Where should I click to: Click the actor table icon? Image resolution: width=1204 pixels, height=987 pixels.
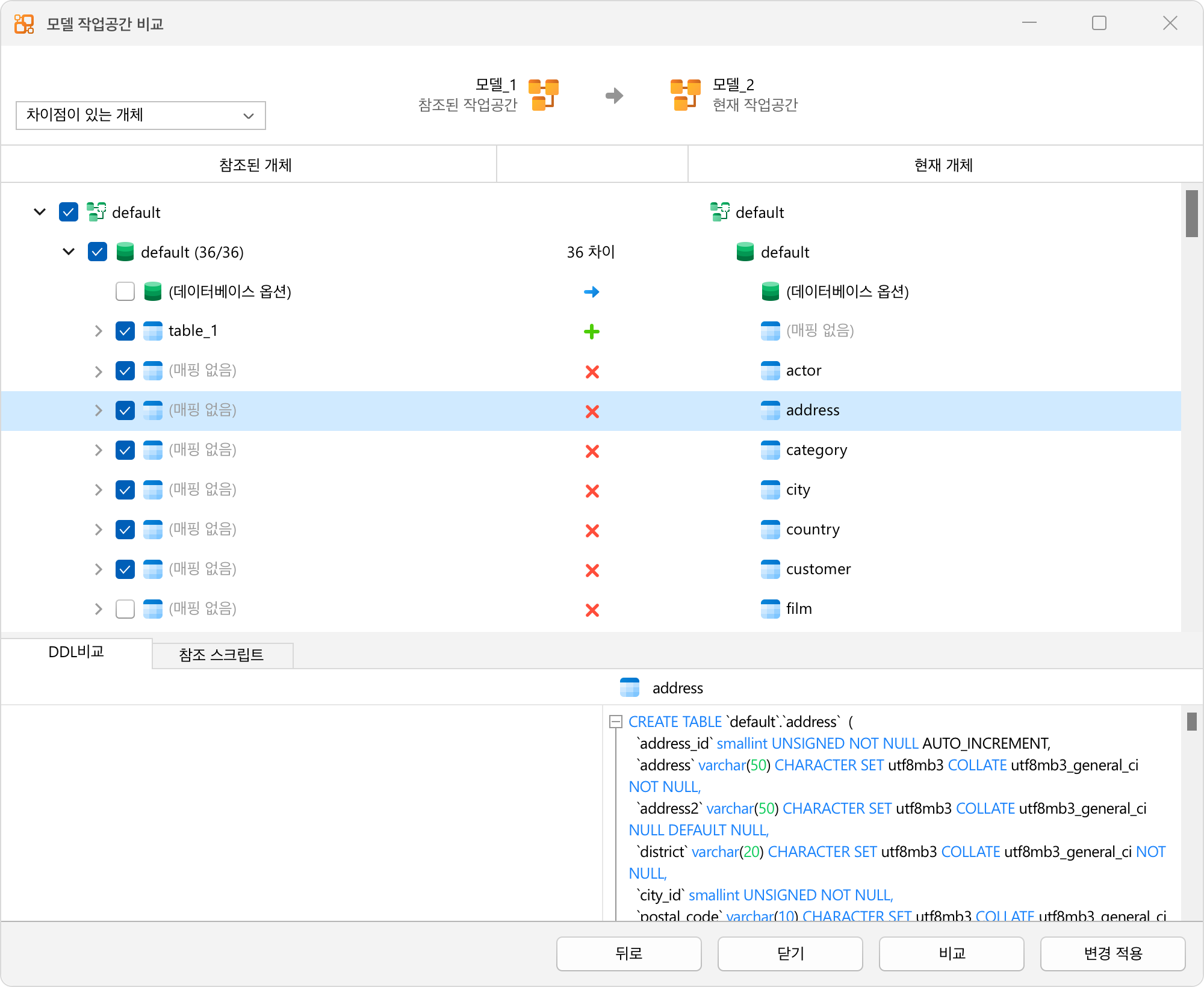pyautogui.click(x=771, y=371)
